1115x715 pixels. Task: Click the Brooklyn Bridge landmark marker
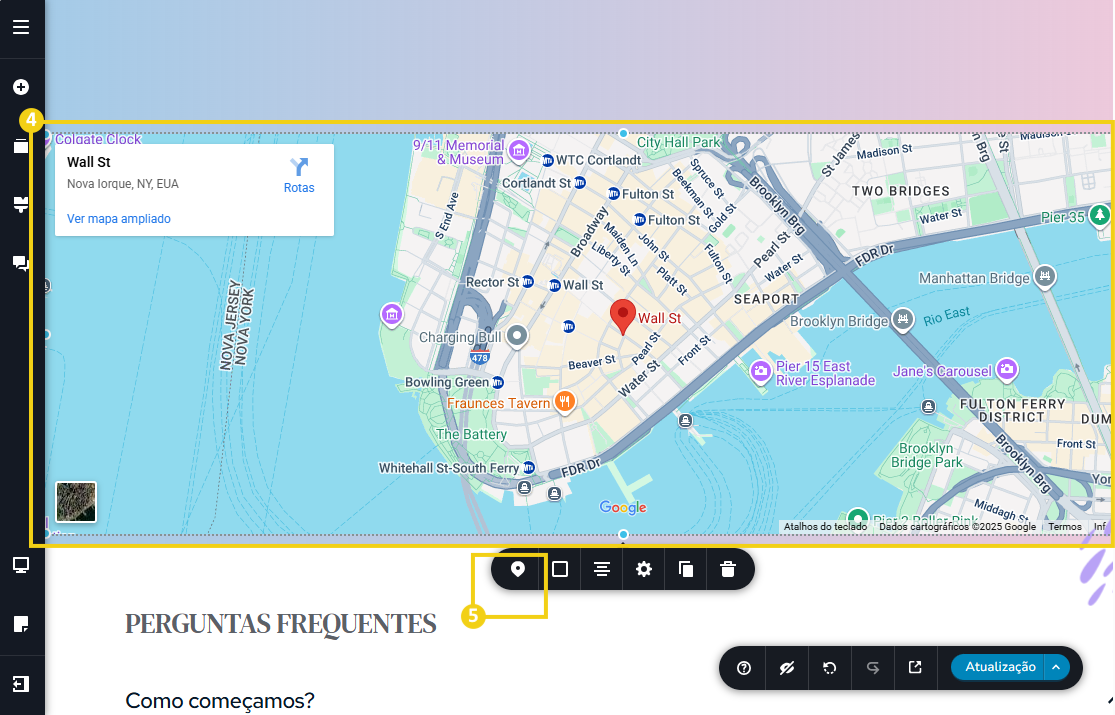tap(902, 319)
